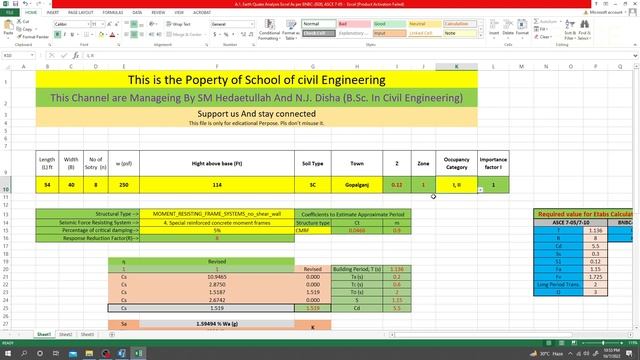The width and height of the screenshot is (640, 360).
Task: Click the Accounting dollar format icon
Action: tap(214, 35)
